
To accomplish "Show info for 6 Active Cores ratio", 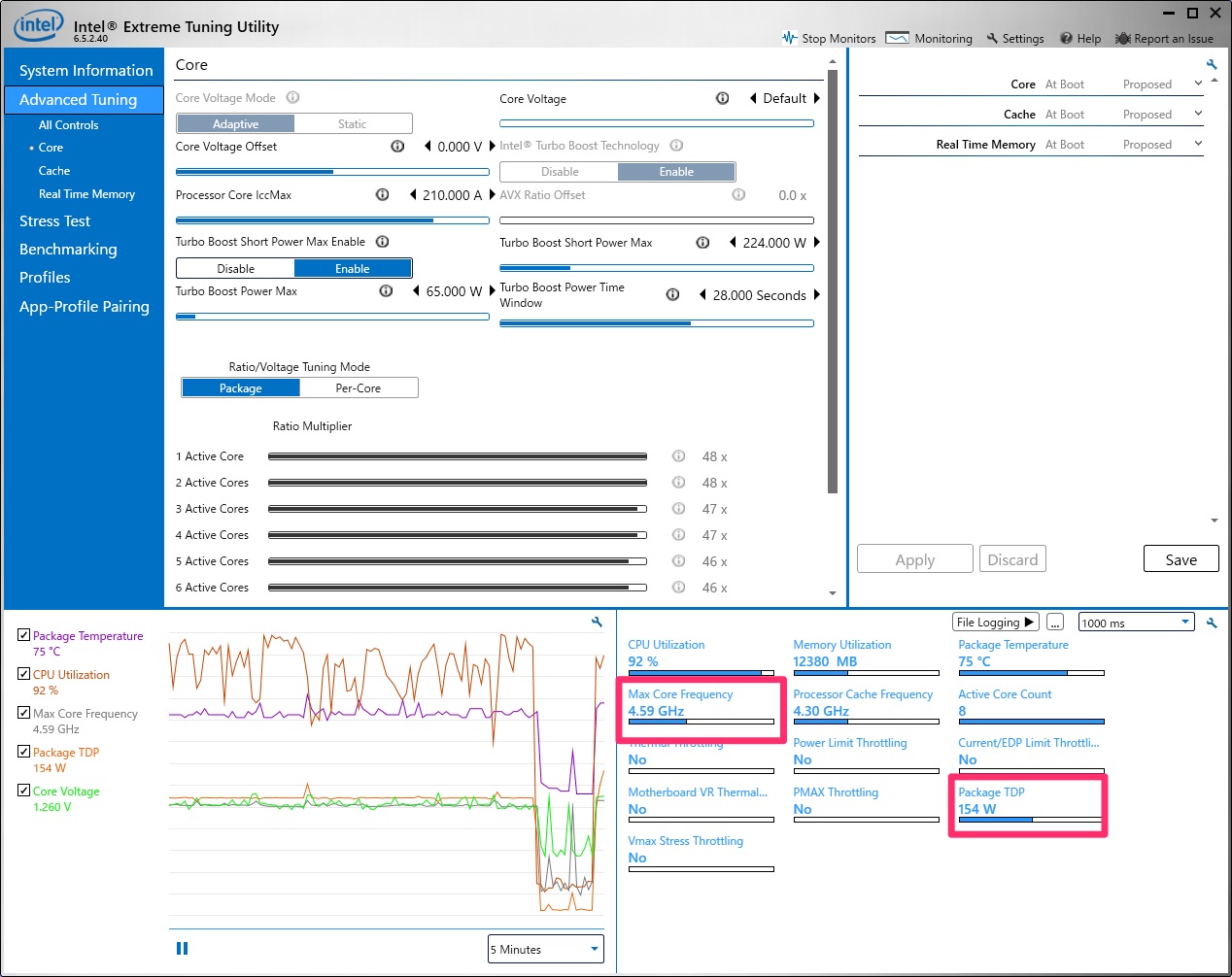I will tap(678, 588).
